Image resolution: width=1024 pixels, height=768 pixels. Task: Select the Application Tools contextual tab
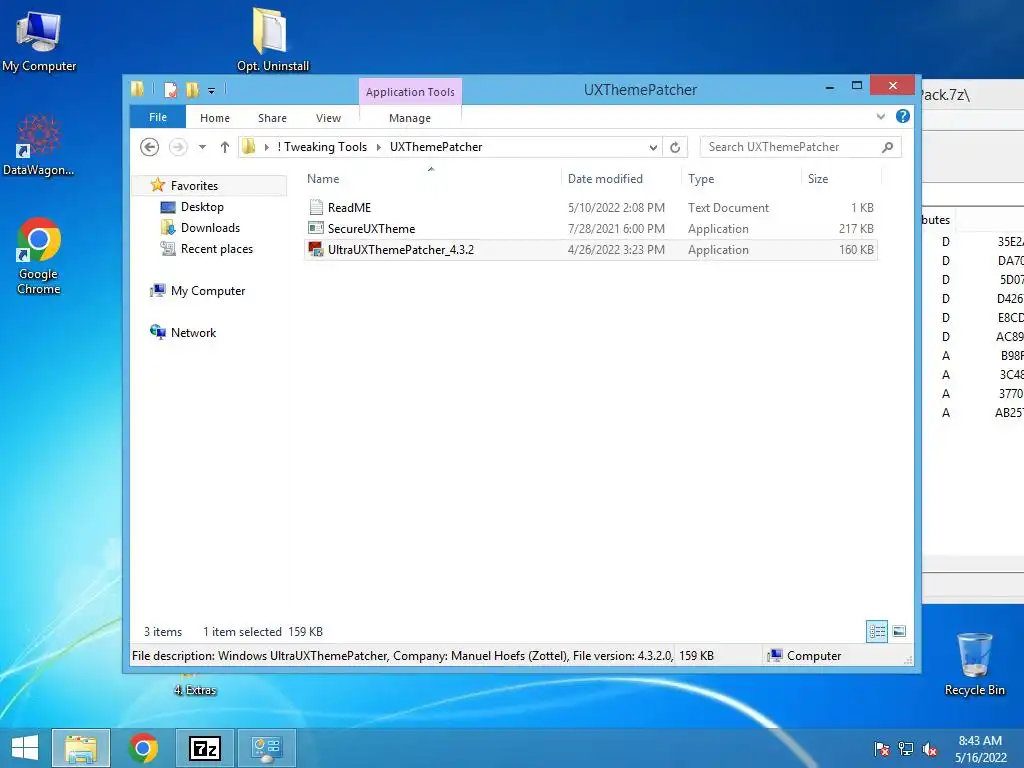410,92
